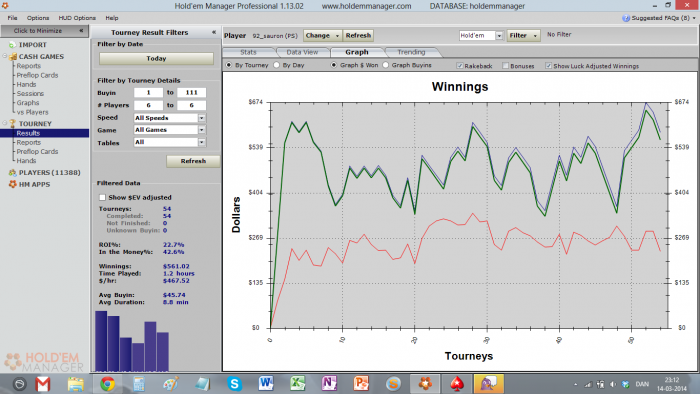Click the minimum # Players field
Screen dimensions: 700x394
tap(148, 105)
